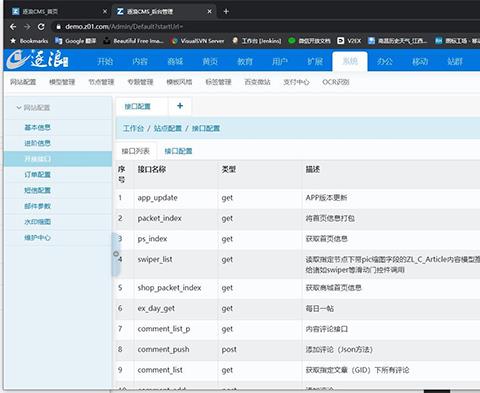The image size is (480, 393).
Task: Go to 标签管理 in the sub-navigation
Action: (x=218, y=82)
